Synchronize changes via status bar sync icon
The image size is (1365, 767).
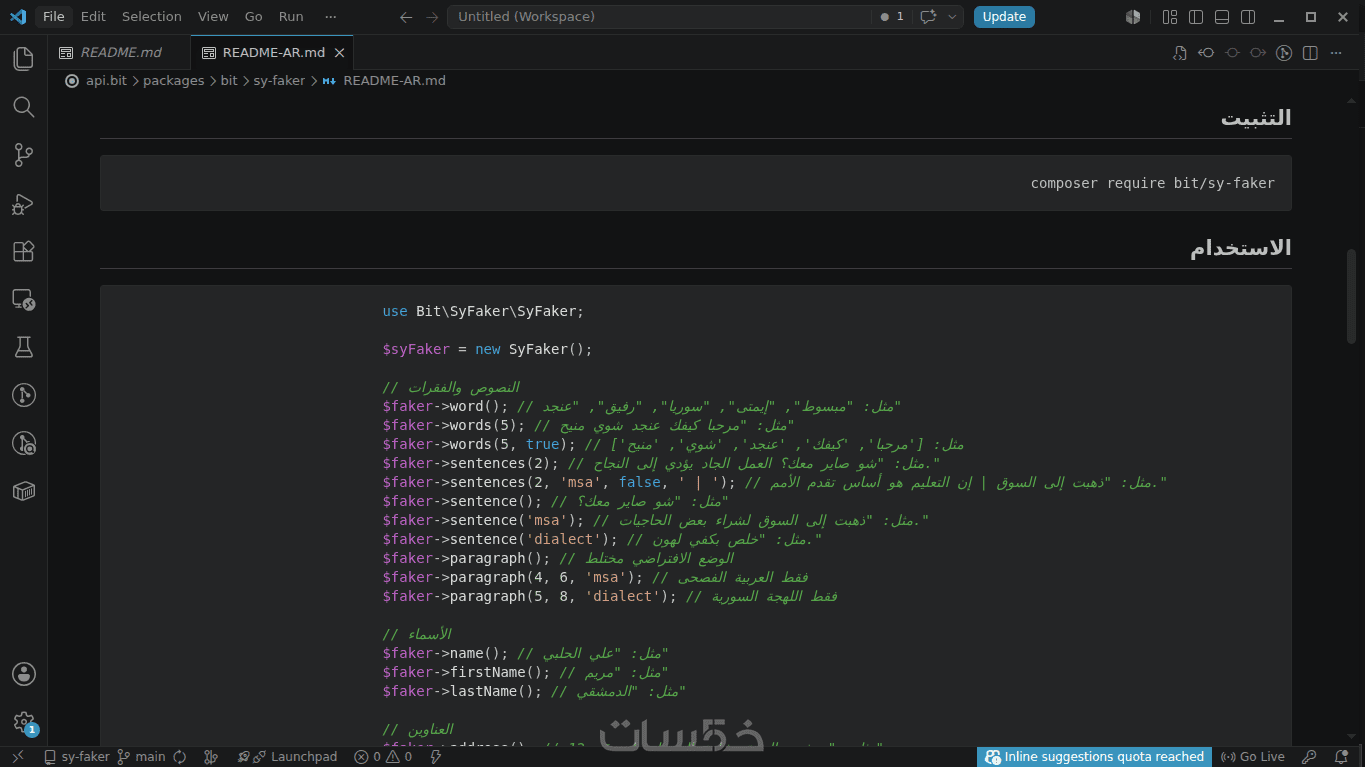pyautogui.click(x=180, y=757)
